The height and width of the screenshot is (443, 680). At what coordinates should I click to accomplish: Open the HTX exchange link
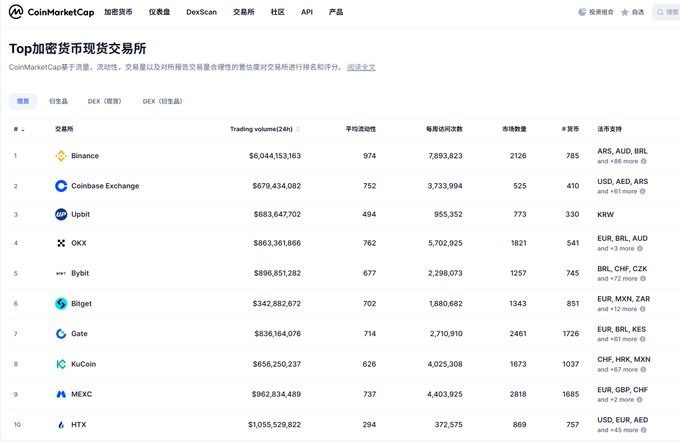click(x=78, y=425)
